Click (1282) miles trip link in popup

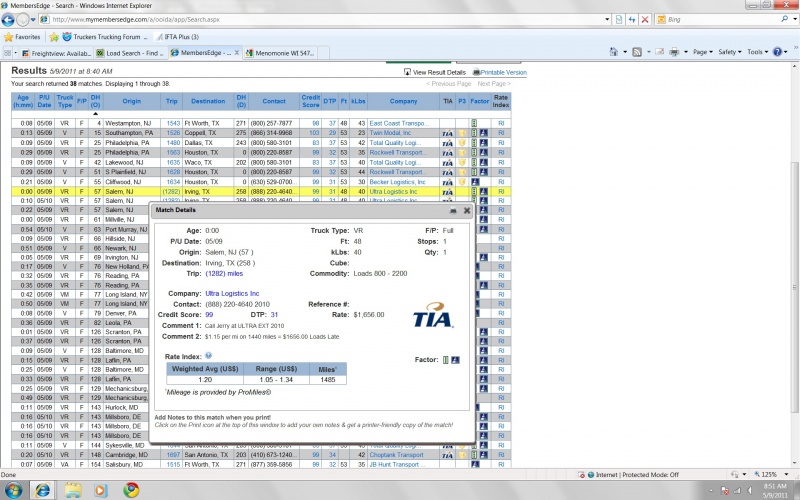tap(224, 273)
